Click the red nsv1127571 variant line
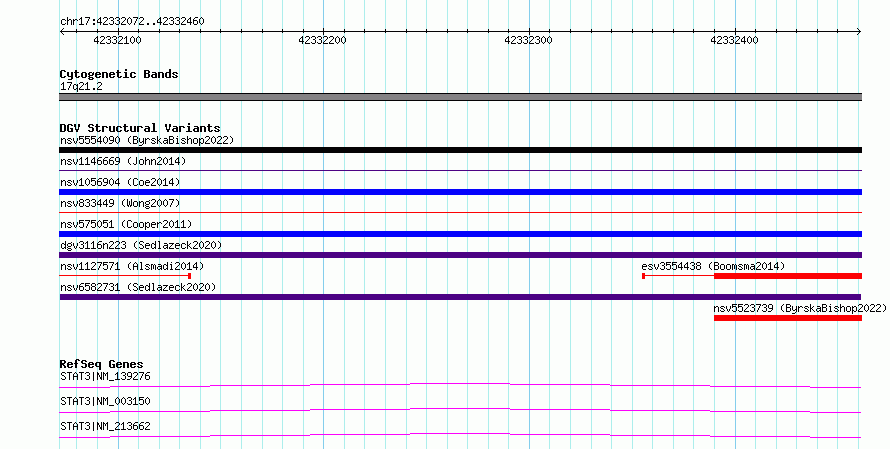Screen dimensions: 890x449 coord(125,276)
